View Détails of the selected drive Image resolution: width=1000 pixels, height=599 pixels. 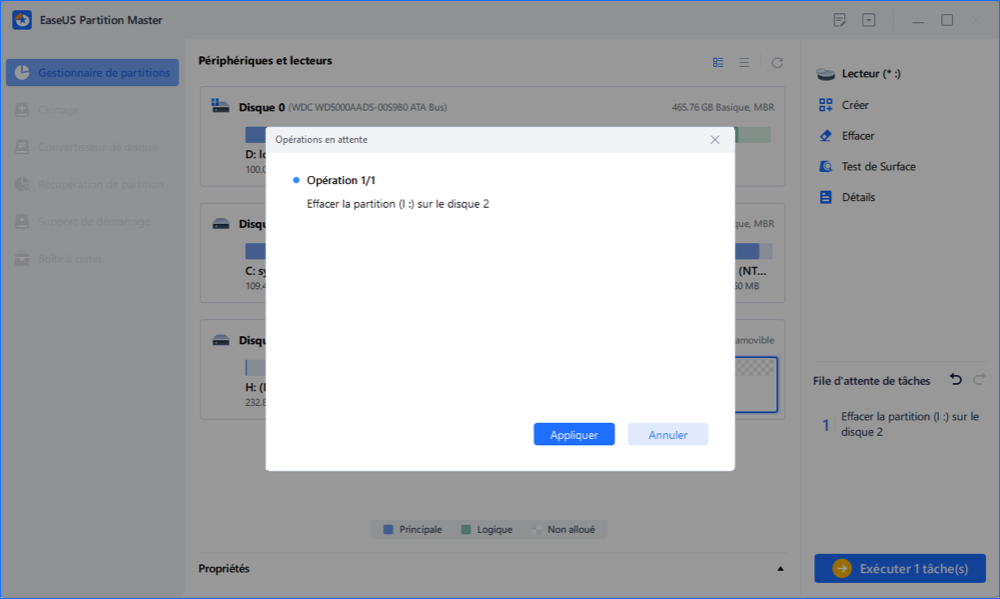click(x=826, y=198)
